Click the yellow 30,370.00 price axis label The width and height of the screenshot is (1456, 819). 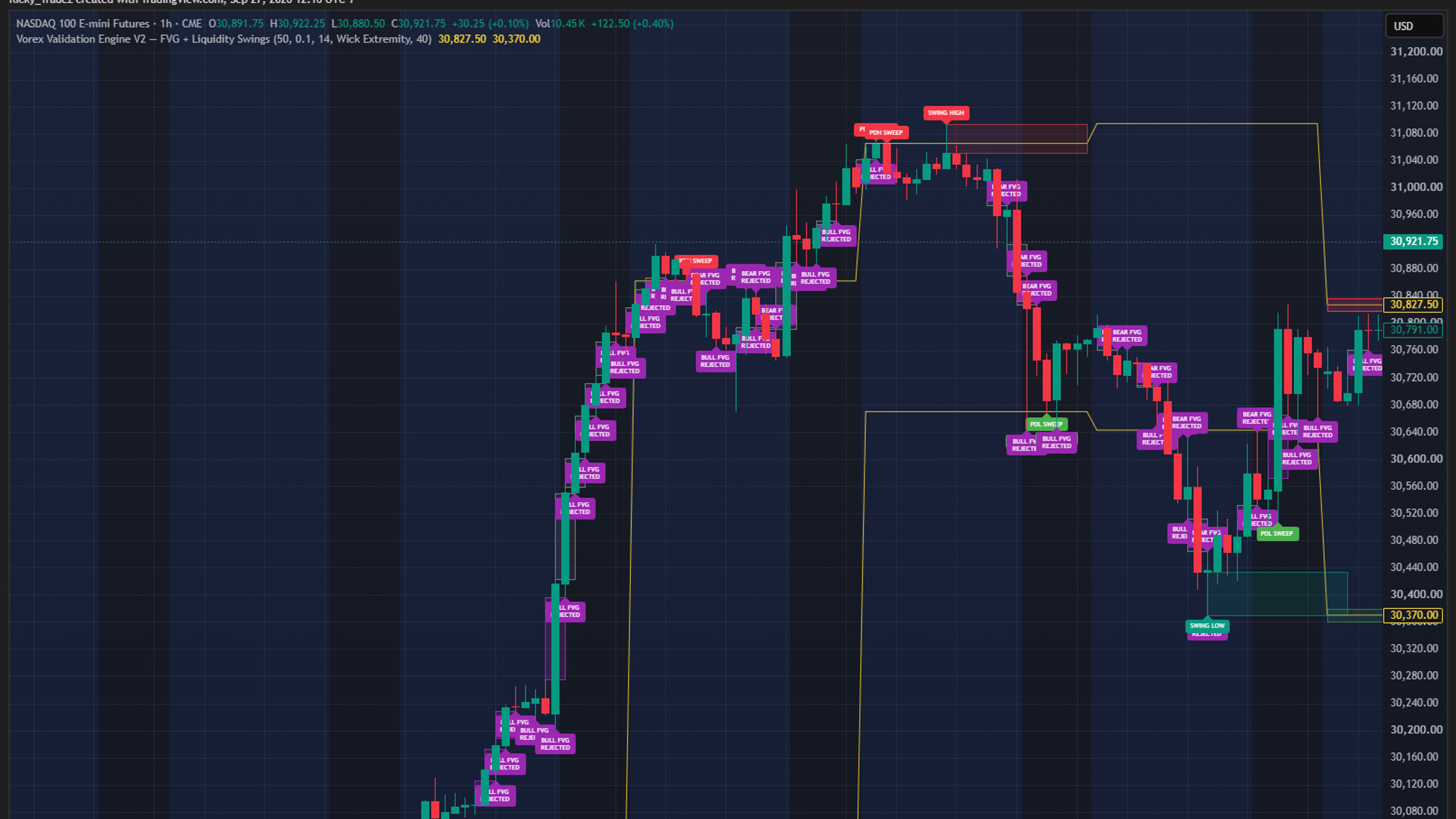coord(1413,615)
